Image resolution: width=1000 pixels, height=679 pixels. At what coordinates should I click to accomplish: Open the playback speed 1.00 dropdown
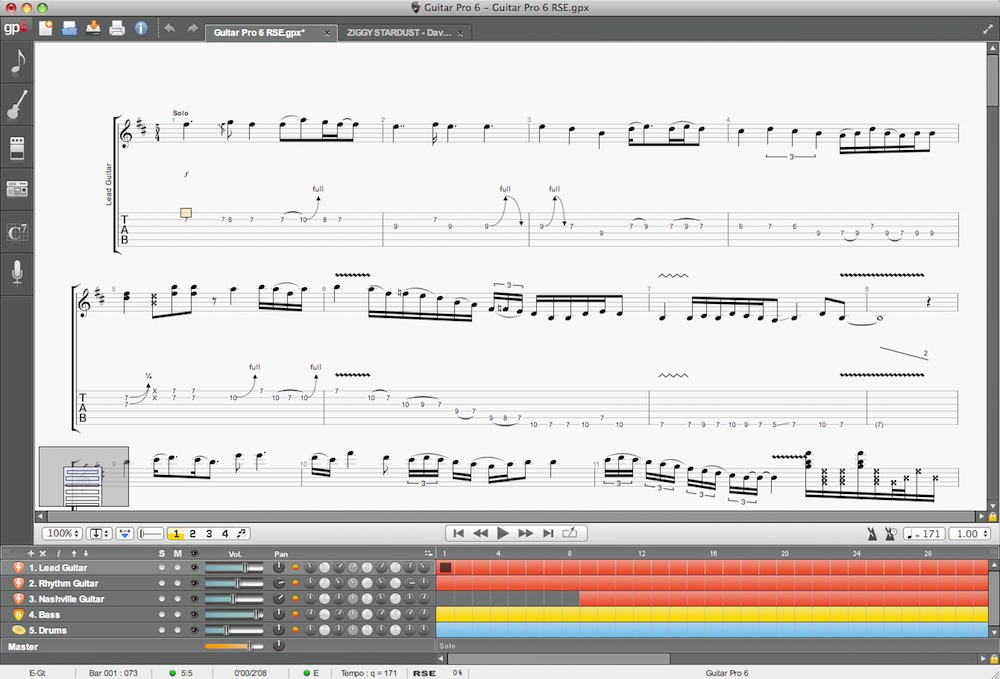pos(969,534)
